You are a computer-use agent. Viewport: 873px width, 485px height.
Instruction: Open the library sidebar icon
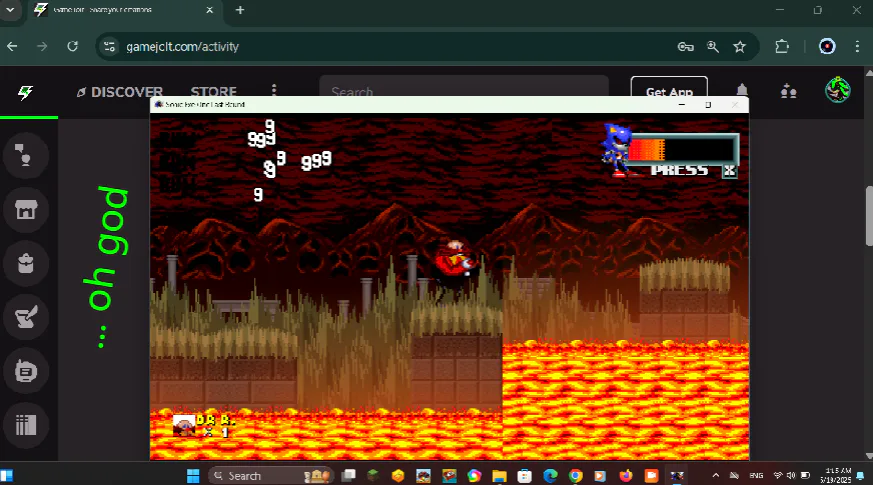tap(26, 425)
